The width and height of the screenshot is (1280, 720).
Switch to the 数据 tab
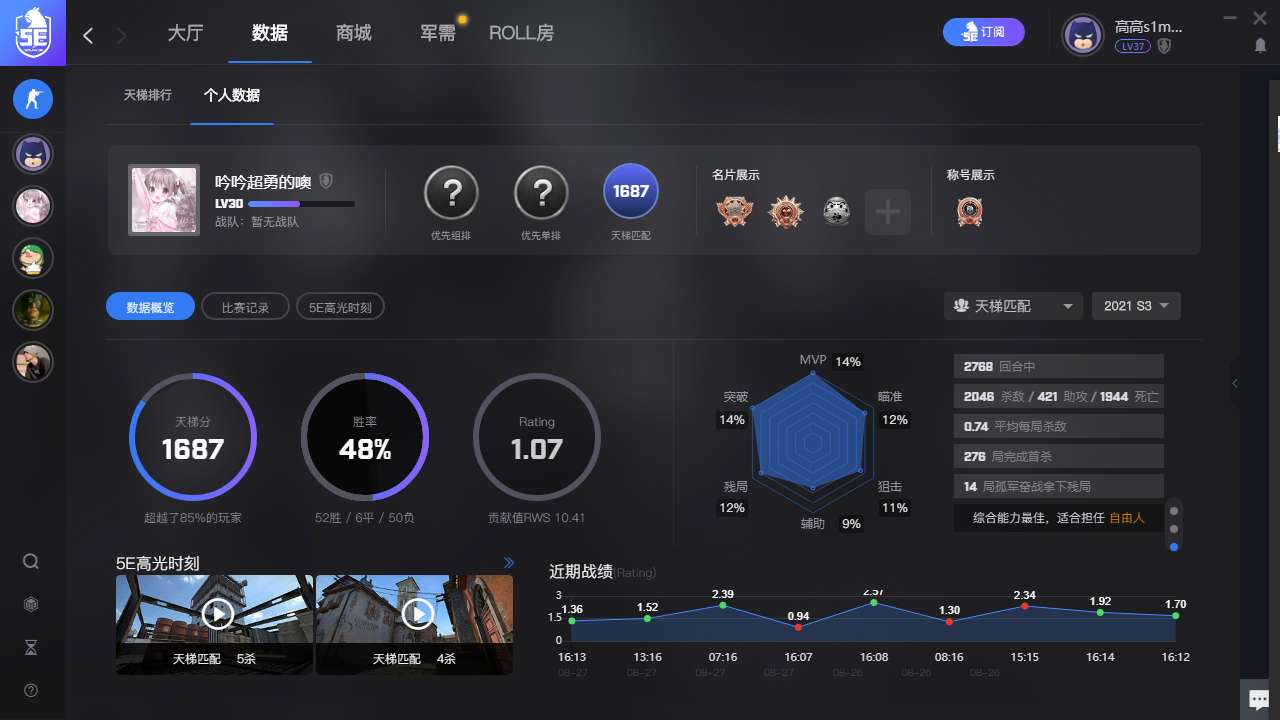click(x=270, y=33)
